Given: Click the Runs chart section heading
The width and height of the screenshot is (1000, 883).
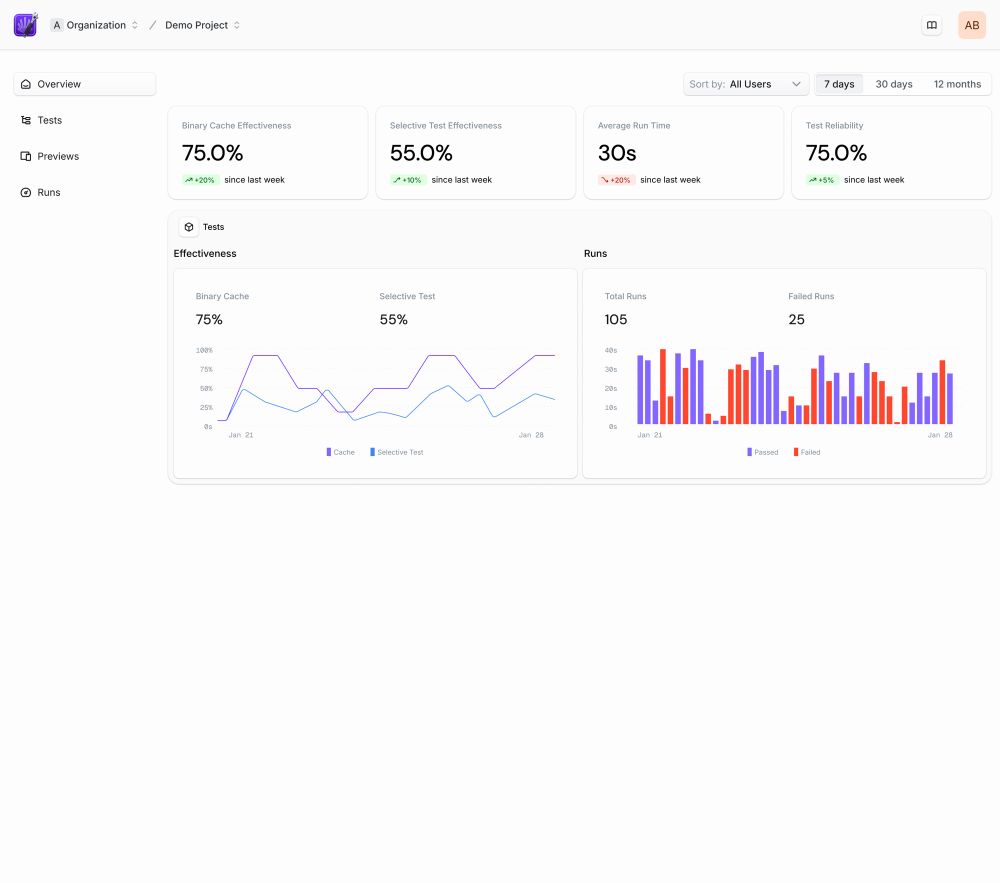Looking at the screenshot, I should (x=595, y=254).
